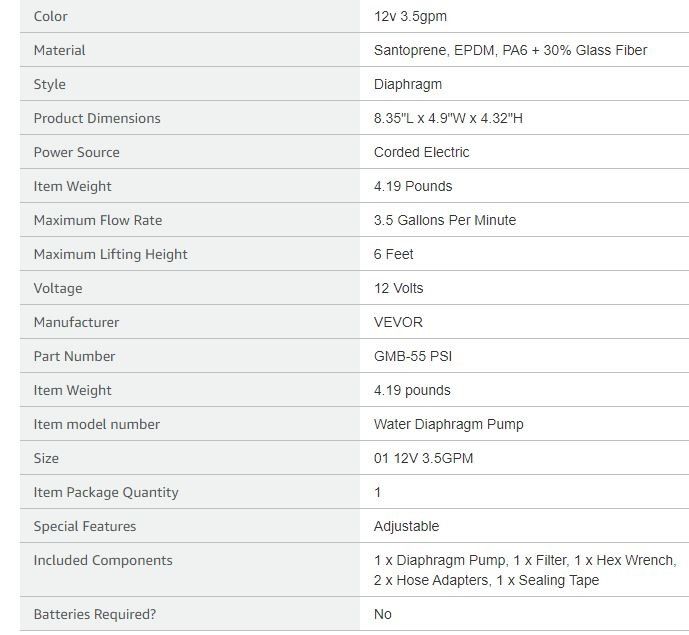The image size is (689, 635).
Task: Select the "Water Diaphragm Pump" model value
Action: tap(449, 424)
